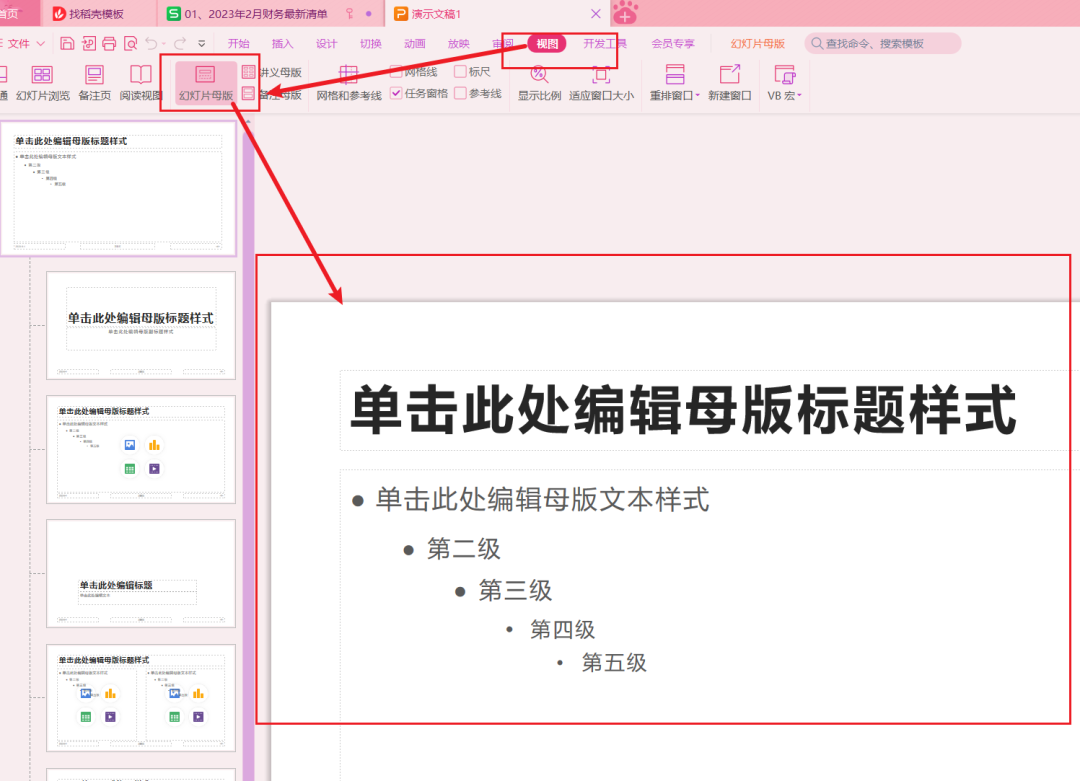Switch to the 插入 ribbon tab
1080x781 pixels.
(x=282, y=43)
